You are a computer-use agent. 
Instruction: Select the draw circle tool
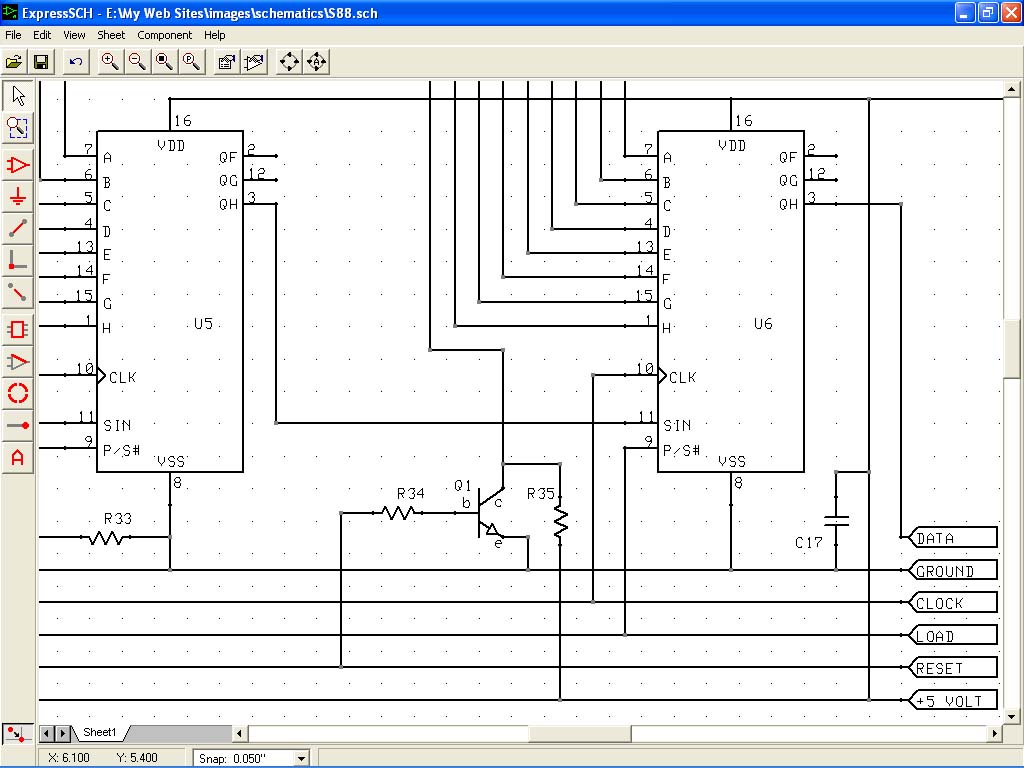click(x=18, y=393)
